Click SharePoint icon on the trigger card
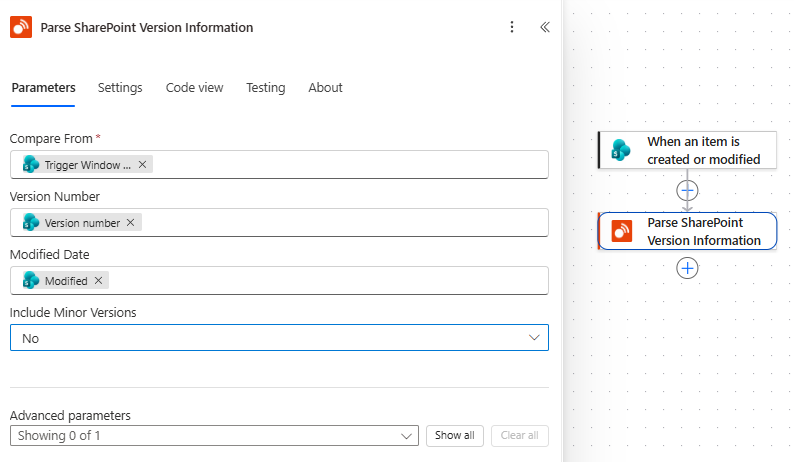 pos(620,150)
